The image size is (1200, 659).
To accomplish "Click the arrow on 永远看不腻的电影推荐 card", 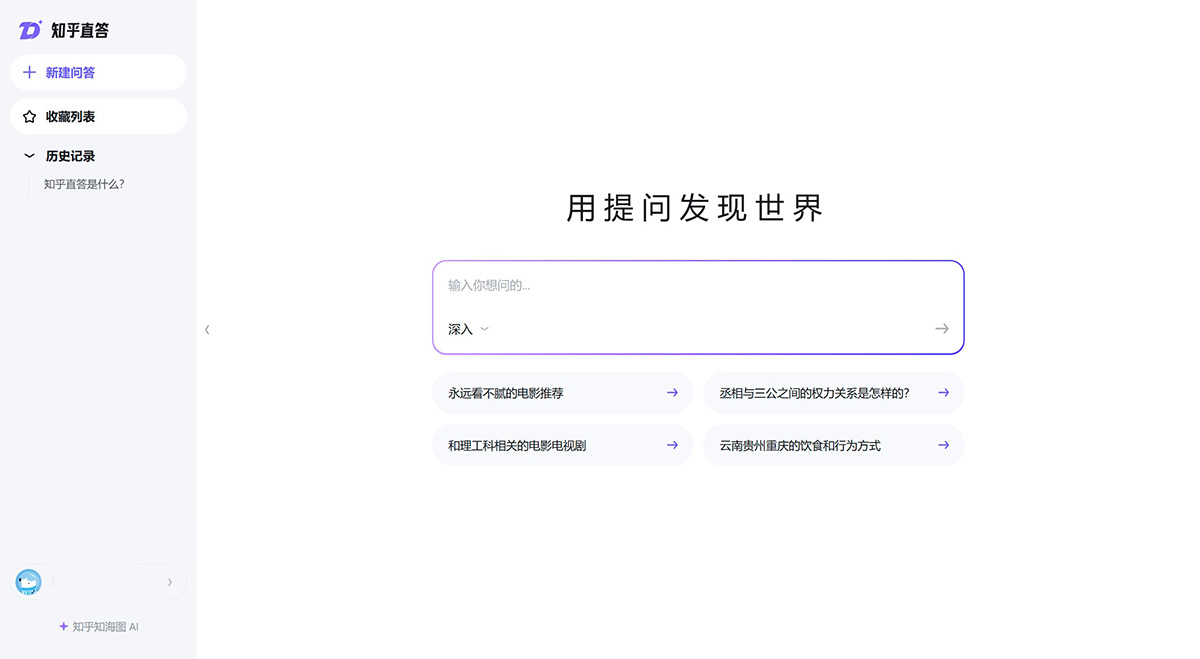I will point(672,393).
